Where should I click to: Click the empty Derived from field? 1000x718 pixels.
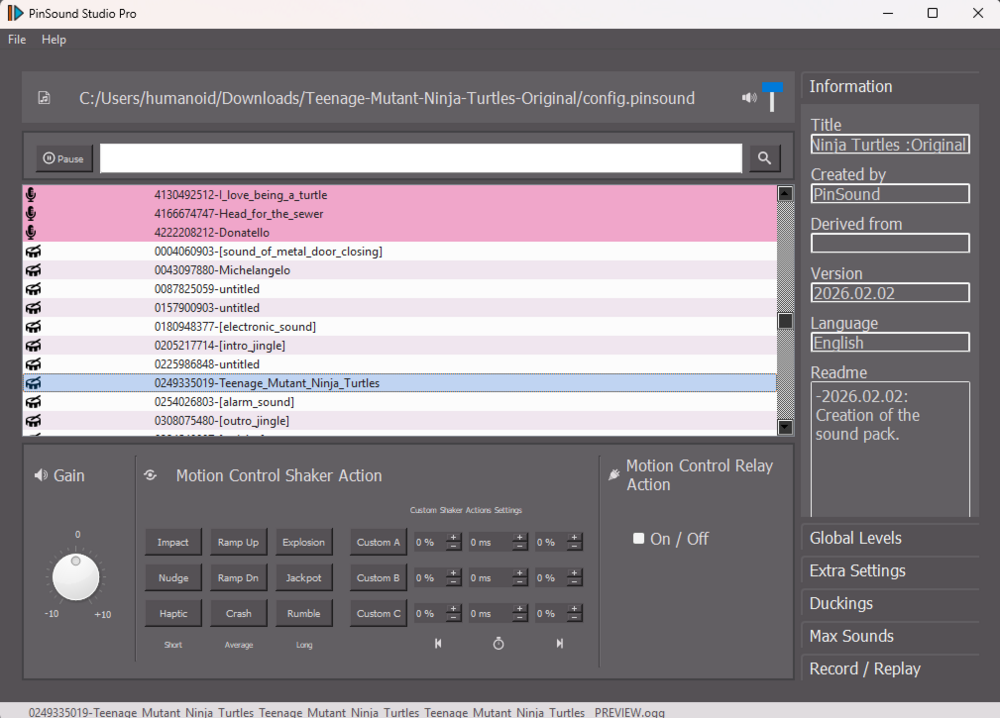click(890, 243)
